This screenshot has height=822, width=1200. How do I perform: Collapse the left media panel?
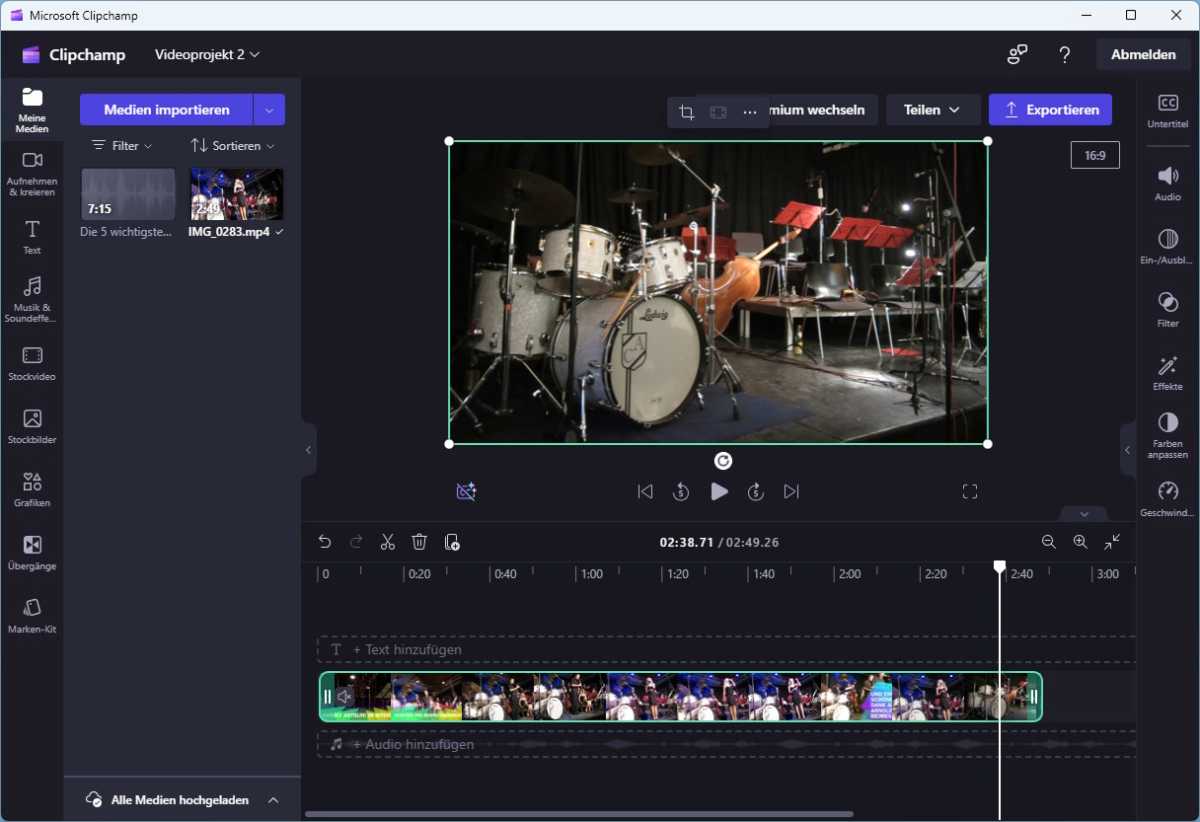(x=308, y=450)
